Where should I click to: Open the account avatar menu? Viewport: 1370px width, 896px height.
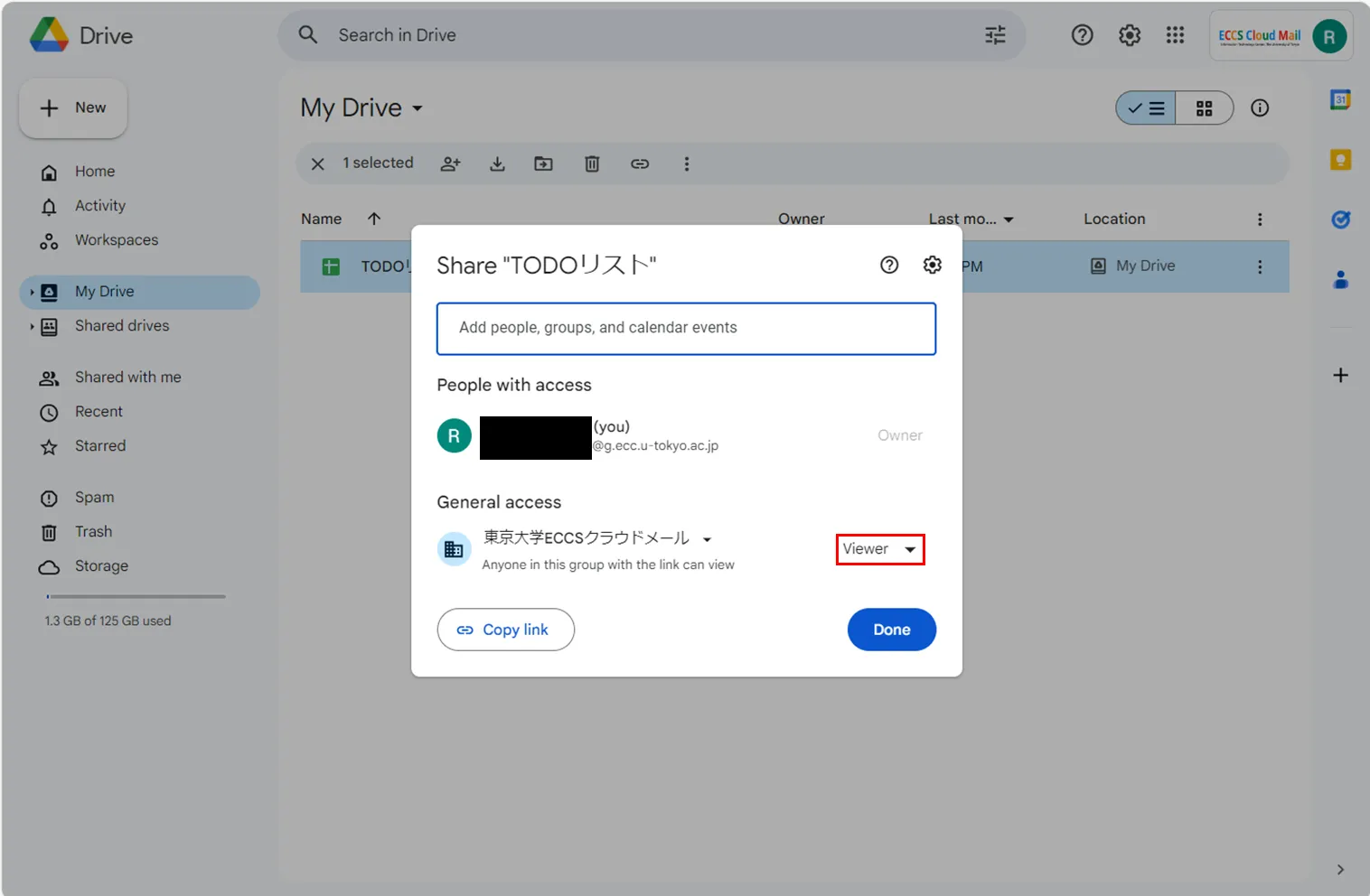(1329, 36)
